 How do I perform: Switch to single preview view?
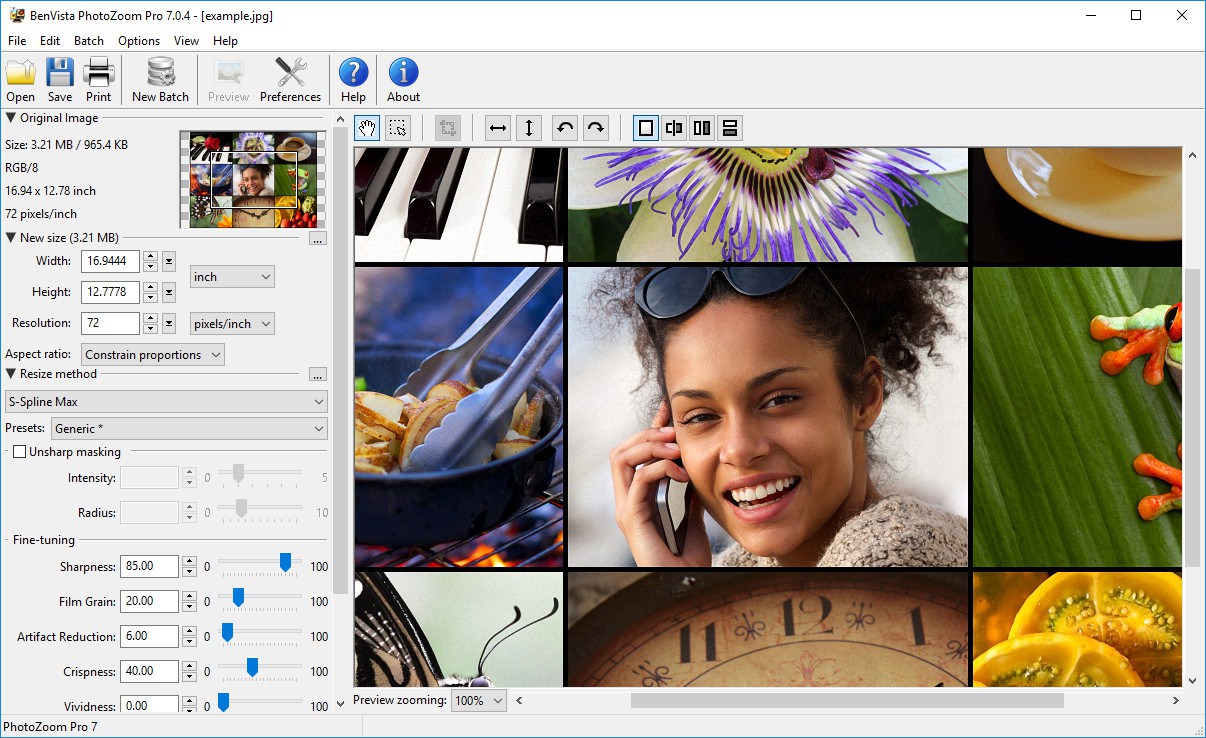click(x=646, y=128)
